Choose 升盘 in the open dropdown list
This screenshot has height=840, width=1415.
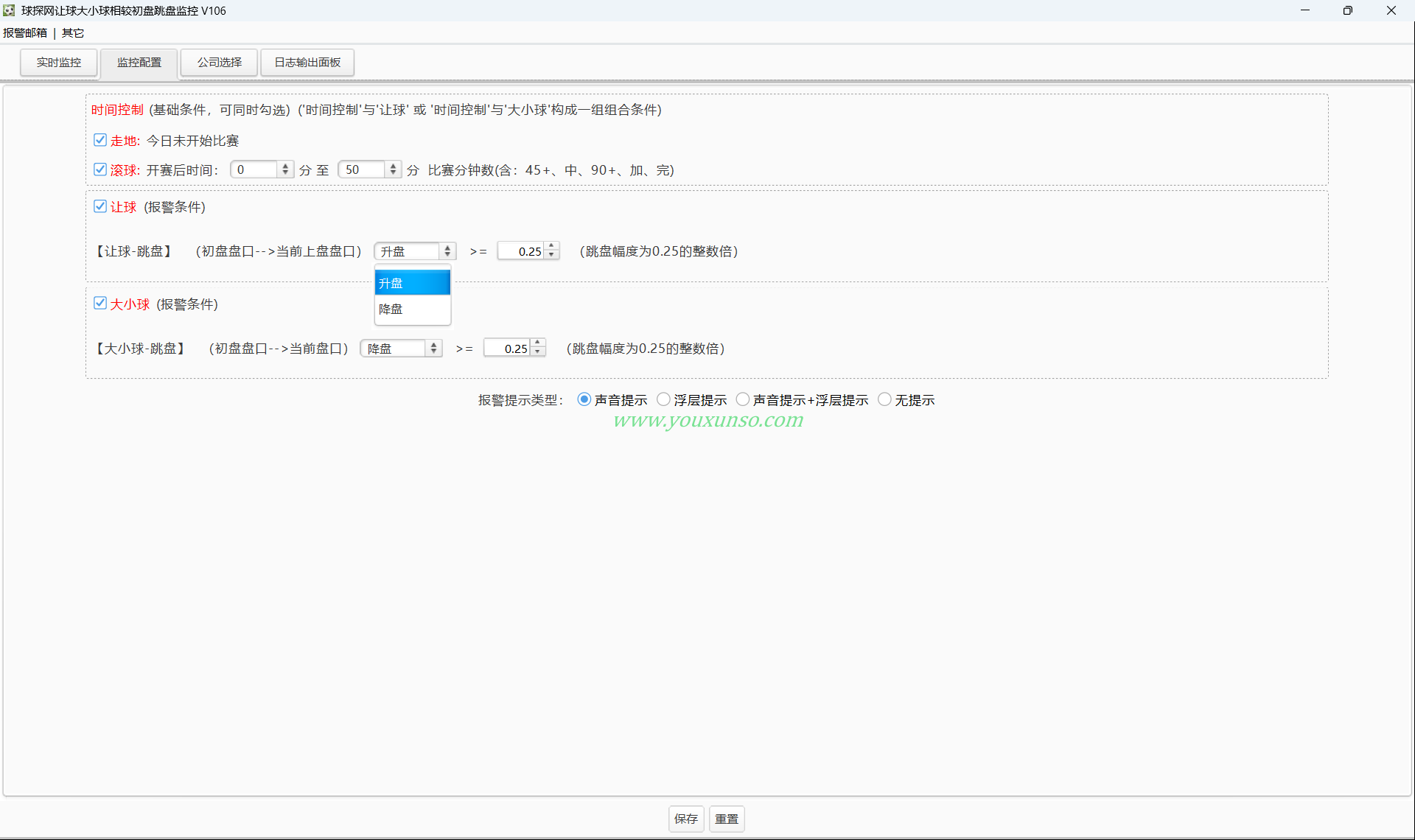[413, 283]
